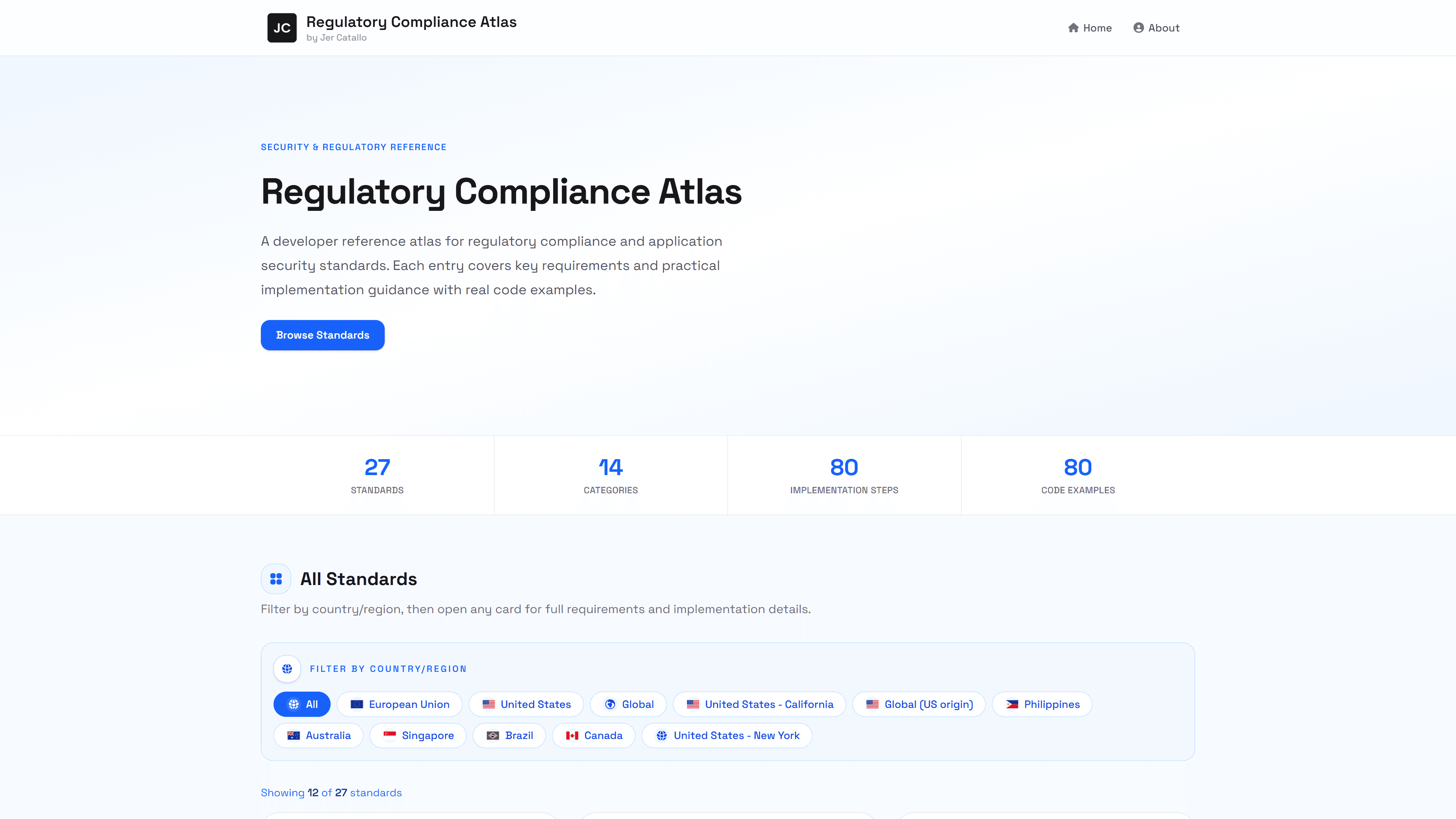Click the Brazil flag icon

493,735
